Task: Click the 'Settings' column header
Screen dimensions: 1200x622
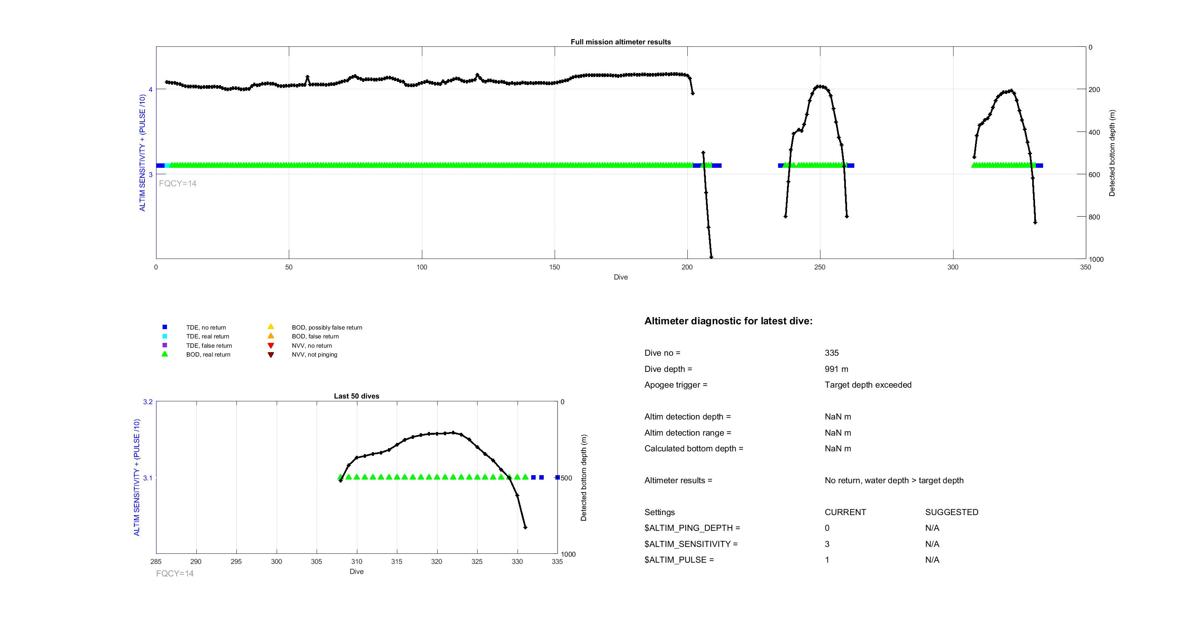Action: [660, 512]
